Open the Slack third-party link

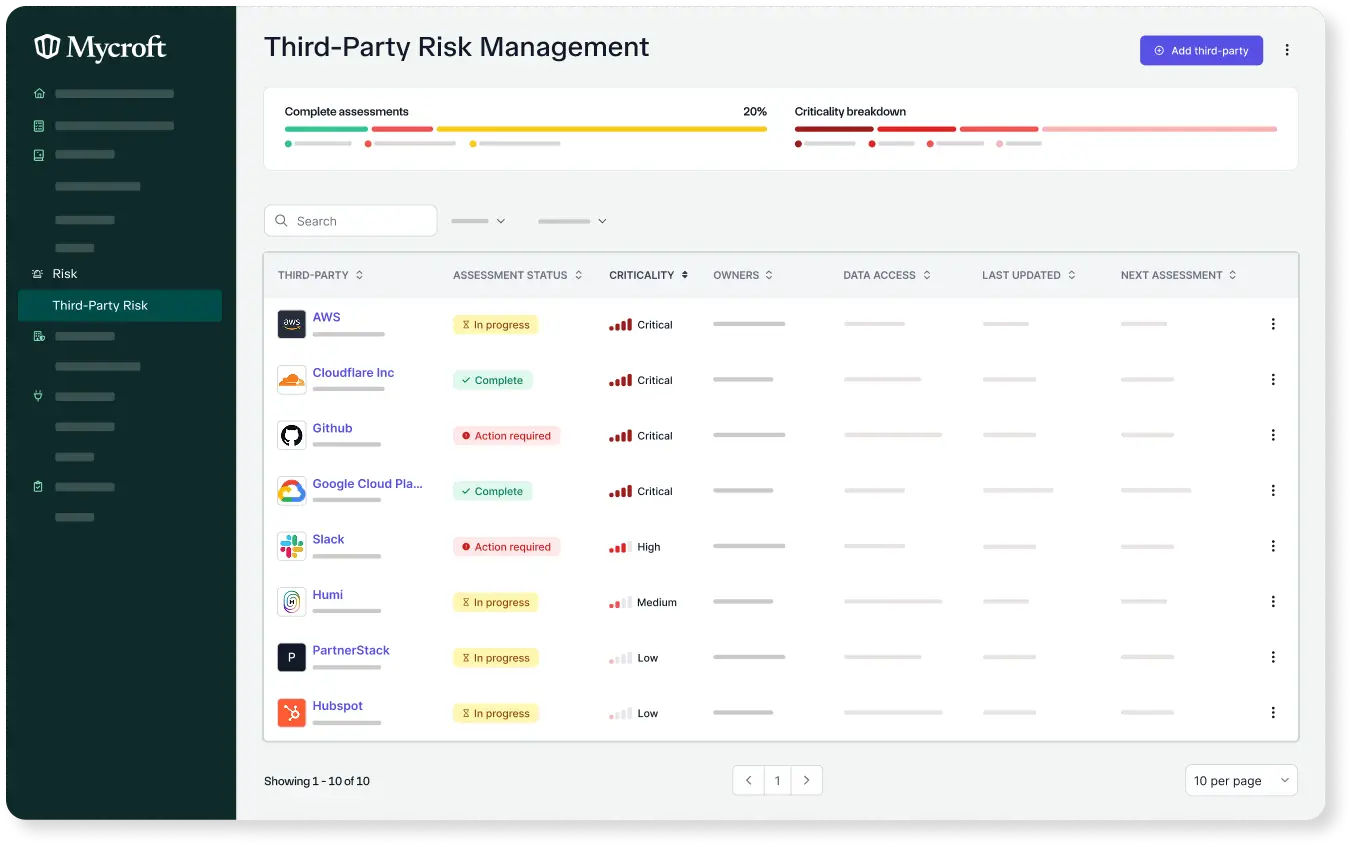pyautogui.click(x=328, y=539)
